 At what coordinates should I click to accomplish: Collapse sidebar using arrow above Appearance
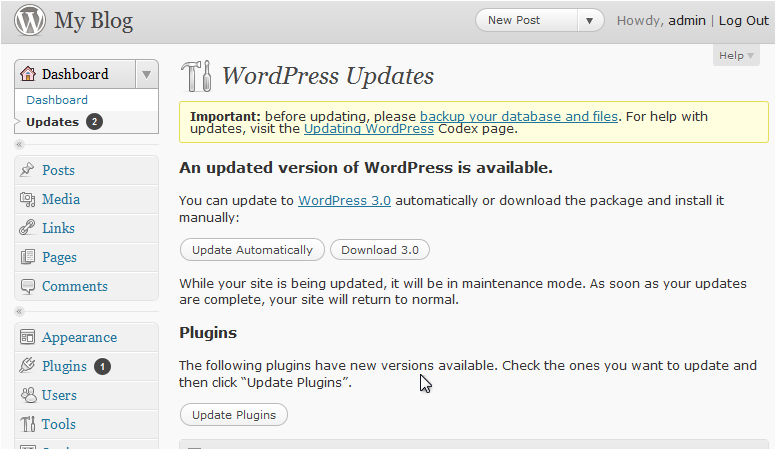[19, 311]
